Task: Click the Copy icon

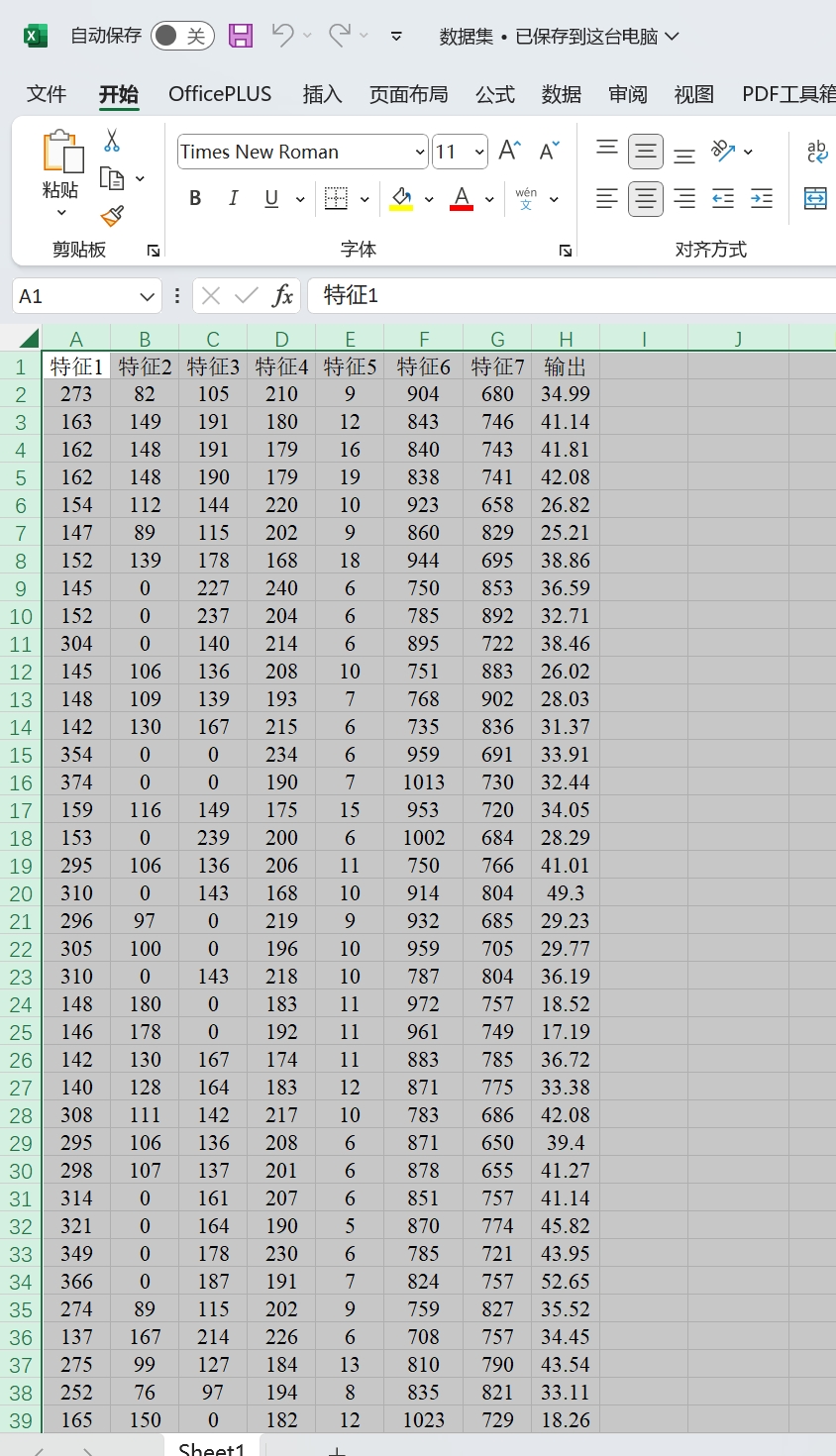Action: click(112, 178)
